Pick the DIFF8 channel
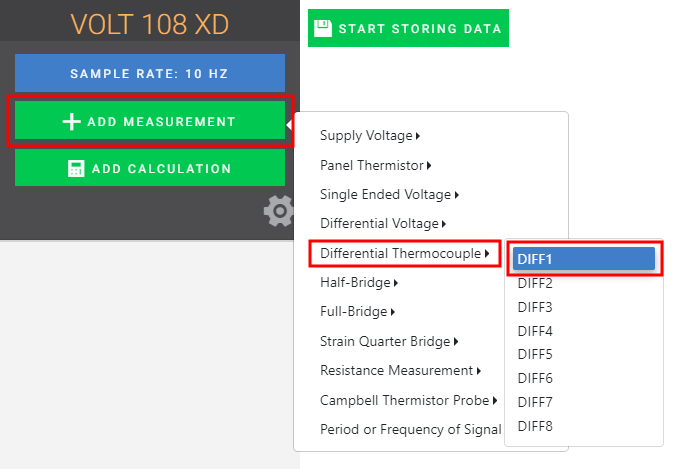This screenshot has width=684, height=469. coord(536,426)
